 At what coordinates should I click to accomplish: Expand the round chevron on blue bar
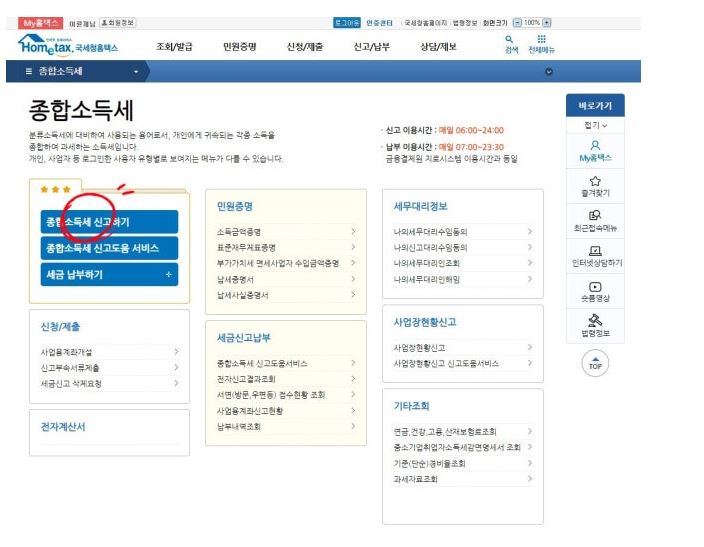pyautogui.click(x=549, y=71)
